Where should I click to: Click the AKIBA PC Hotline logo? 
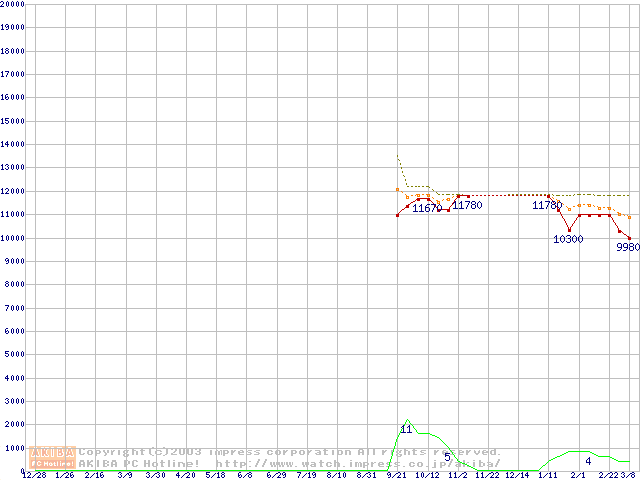click(53, 458)
